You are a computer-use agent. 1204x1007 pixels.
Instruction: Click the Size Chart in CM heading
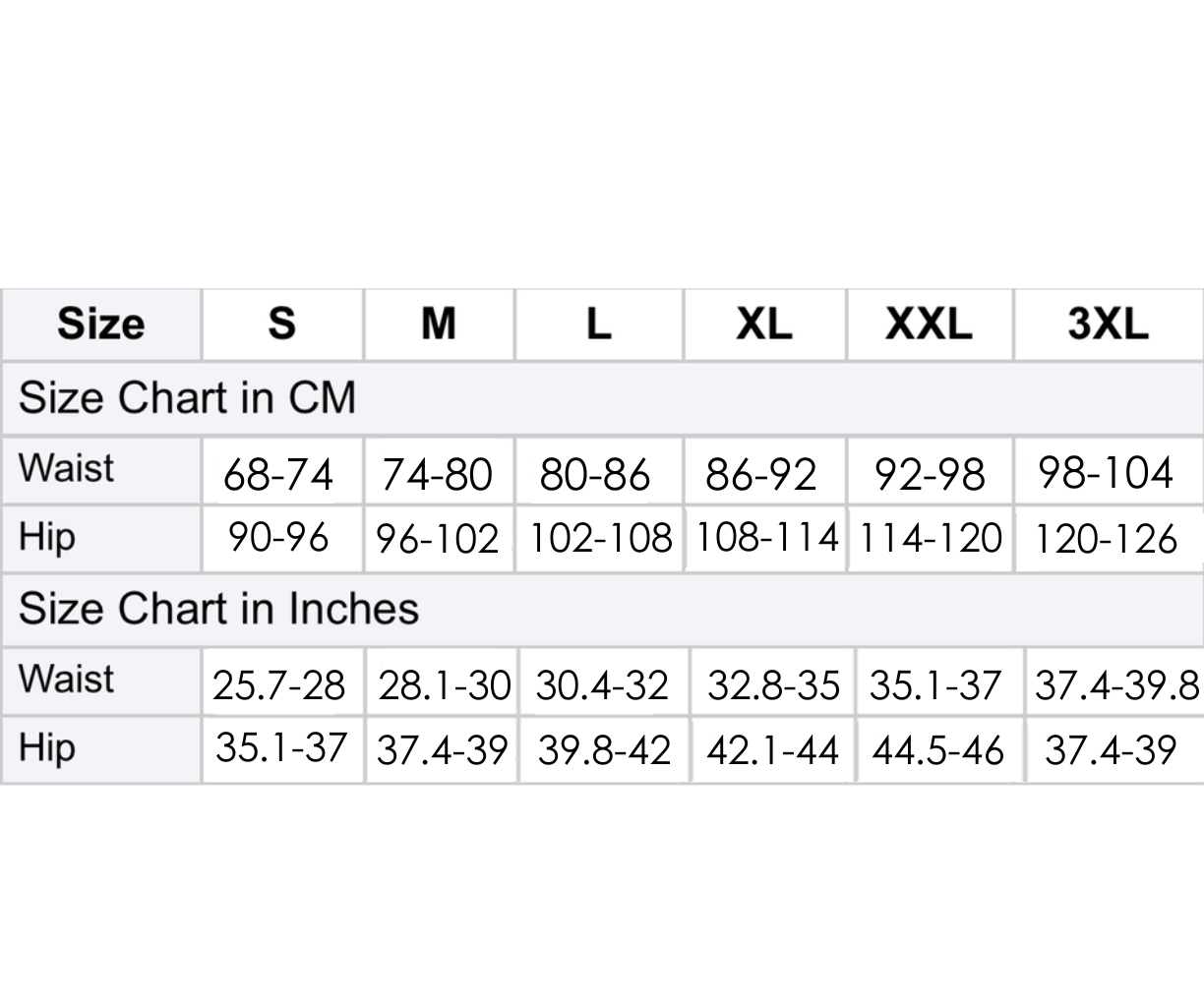(x=187, y=398)
